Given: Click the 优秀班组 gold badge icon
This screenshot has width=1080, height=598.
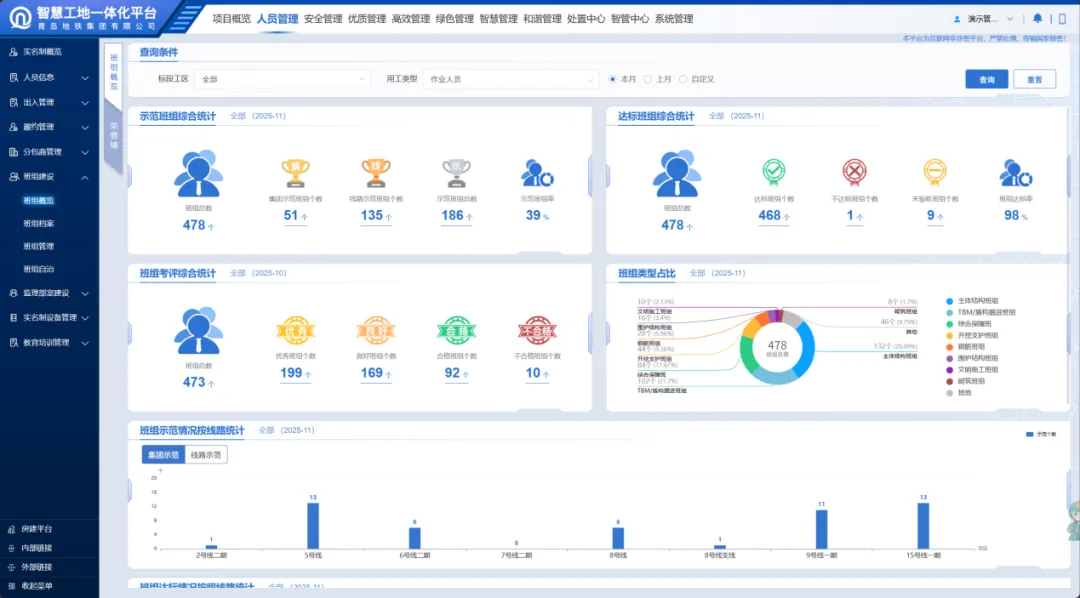Looking at the screenshot, I should coord(291,330).
